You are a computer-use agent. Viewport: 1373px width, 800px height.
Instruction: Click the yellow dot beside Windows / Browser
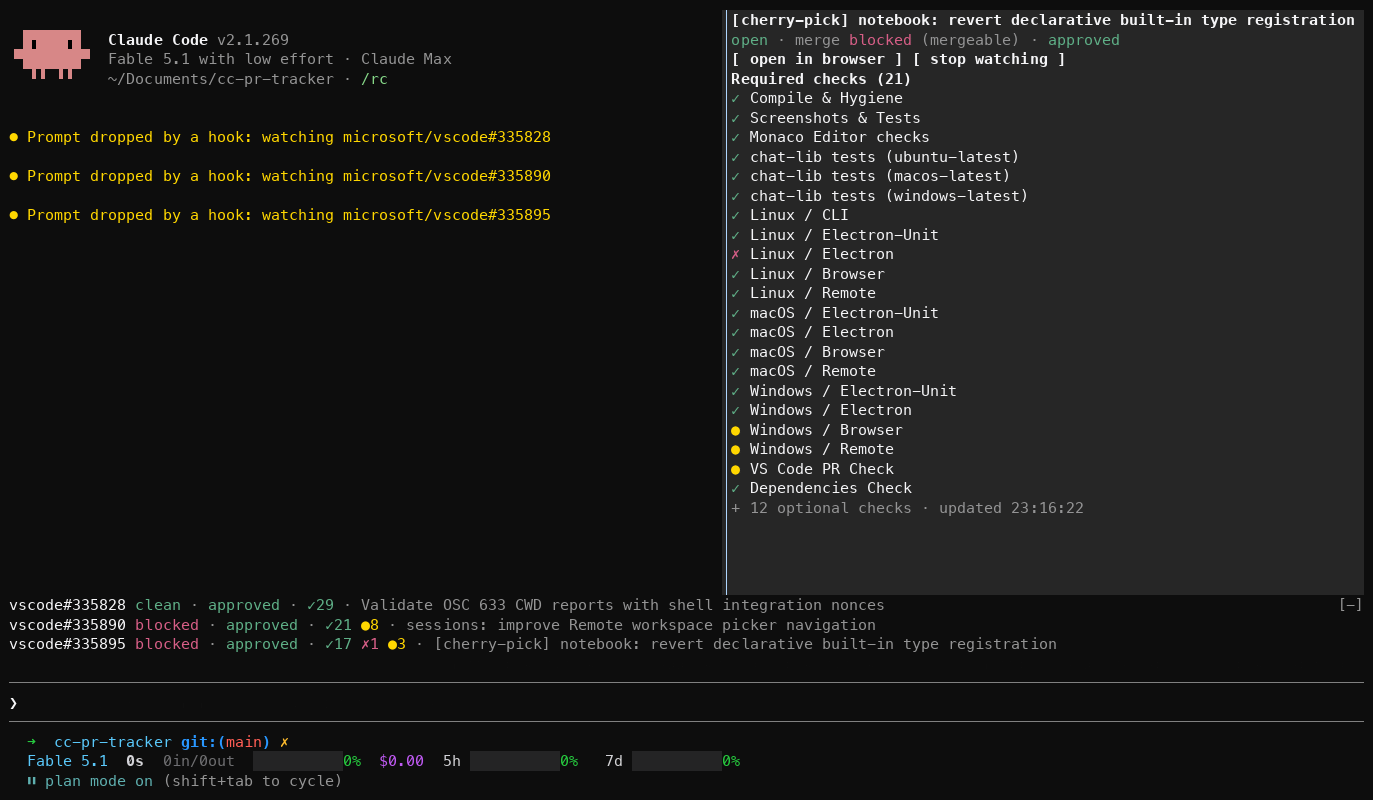735,430
